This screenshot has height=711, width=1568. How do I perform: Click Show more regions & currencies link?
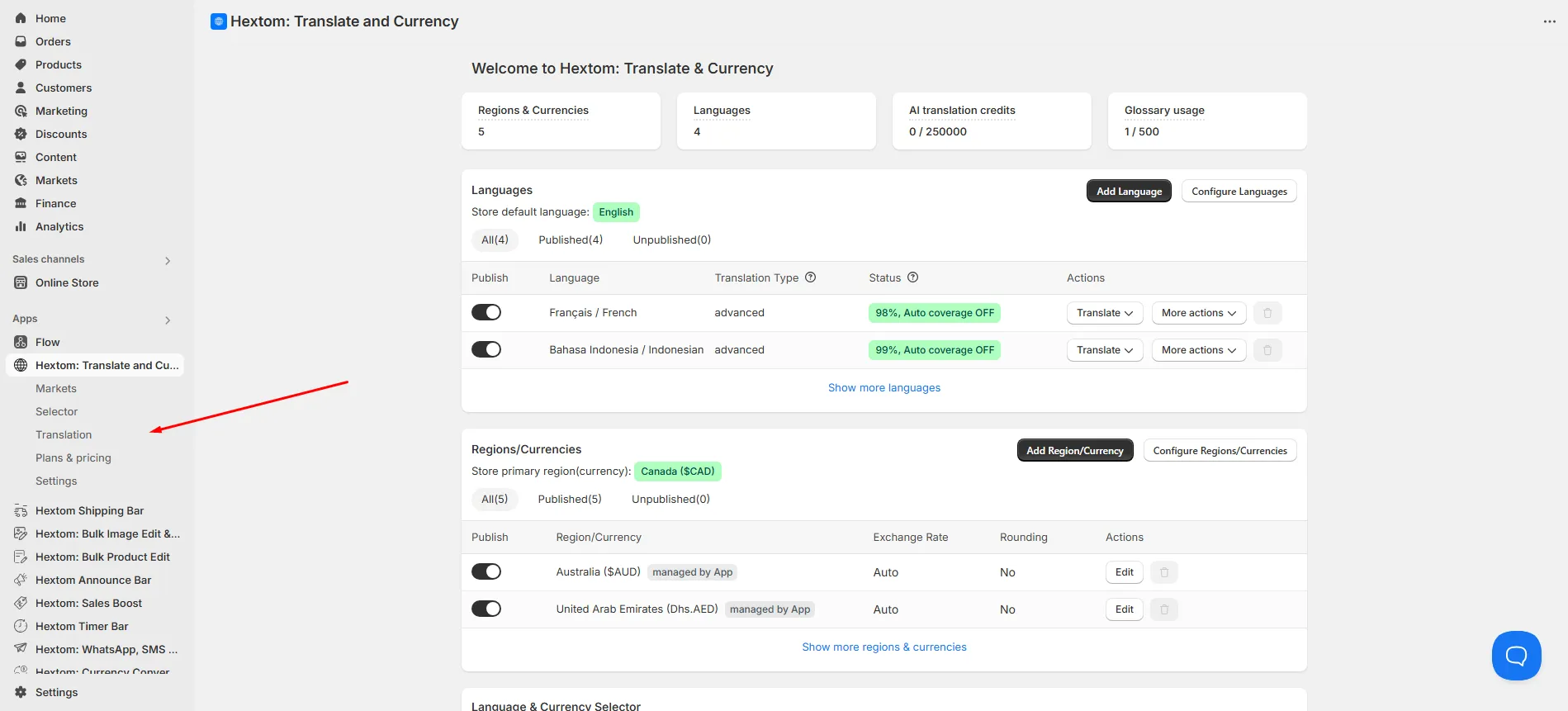pyautogui.click(x=884, y=647)
